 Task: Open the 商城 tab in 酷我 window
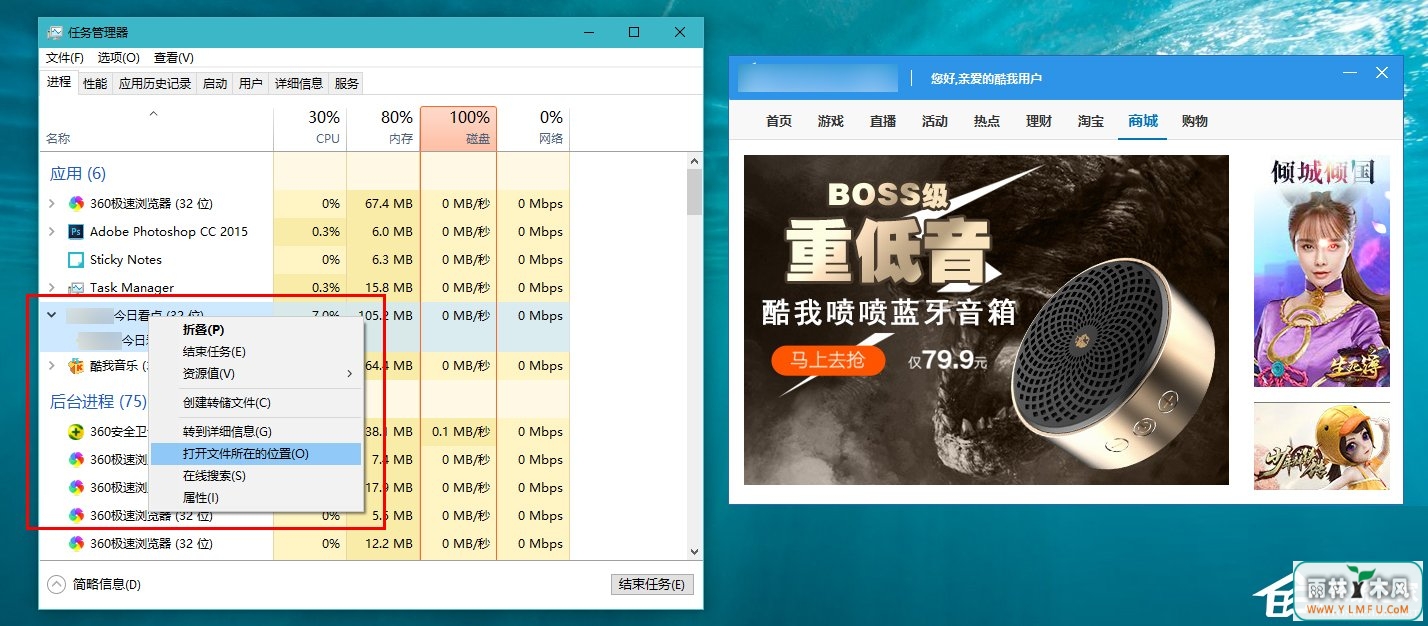[1143, 121]
